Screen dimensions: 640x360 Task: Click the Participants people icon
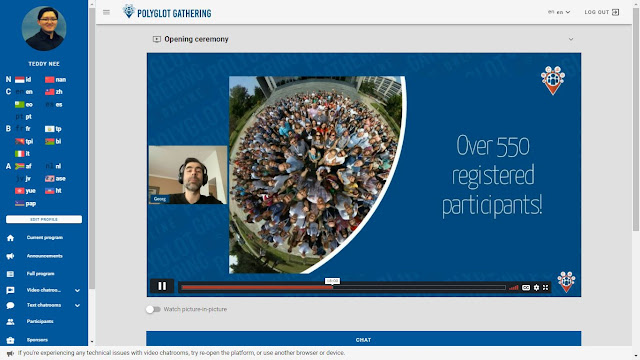pyautogui.click(x=11, y=322)
